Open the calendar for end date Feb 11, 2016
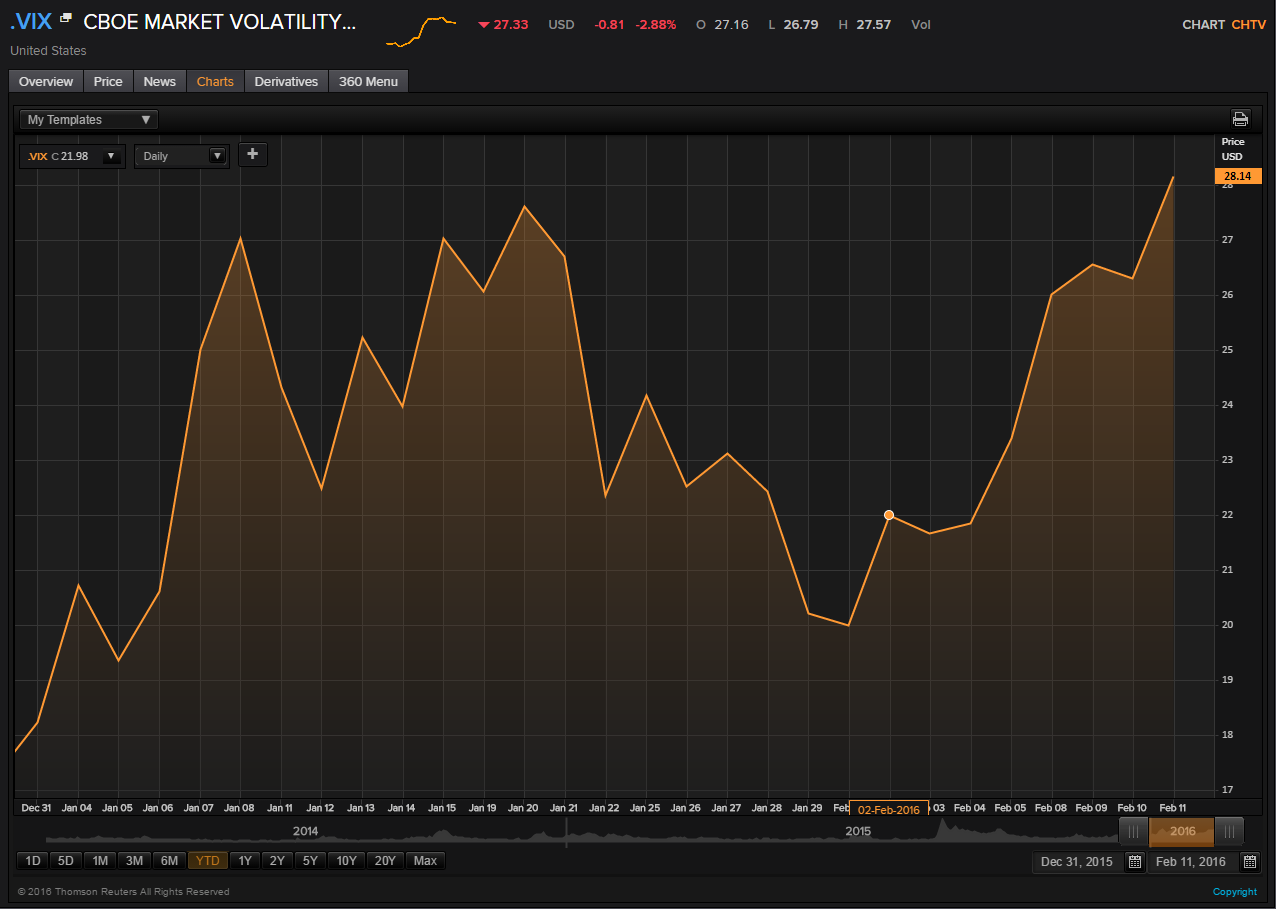 pos(1250,861)
